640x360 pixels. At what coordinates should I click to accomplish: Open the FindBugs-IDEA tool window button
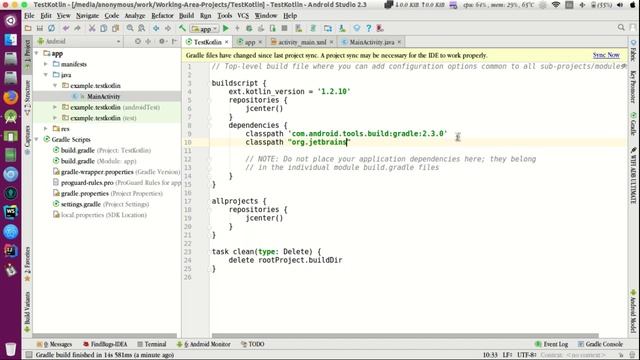[105, 344]
